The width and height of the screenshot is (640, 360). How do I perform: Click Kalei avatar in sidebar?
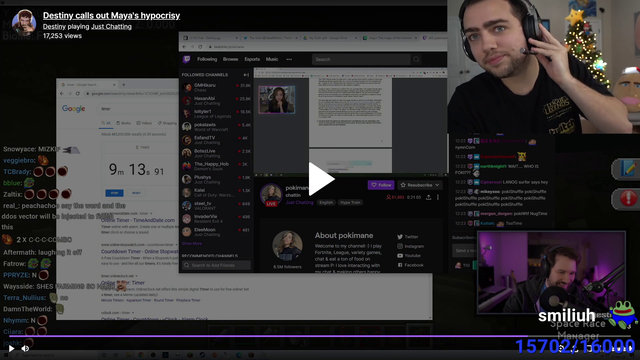[x=187, y=192]
